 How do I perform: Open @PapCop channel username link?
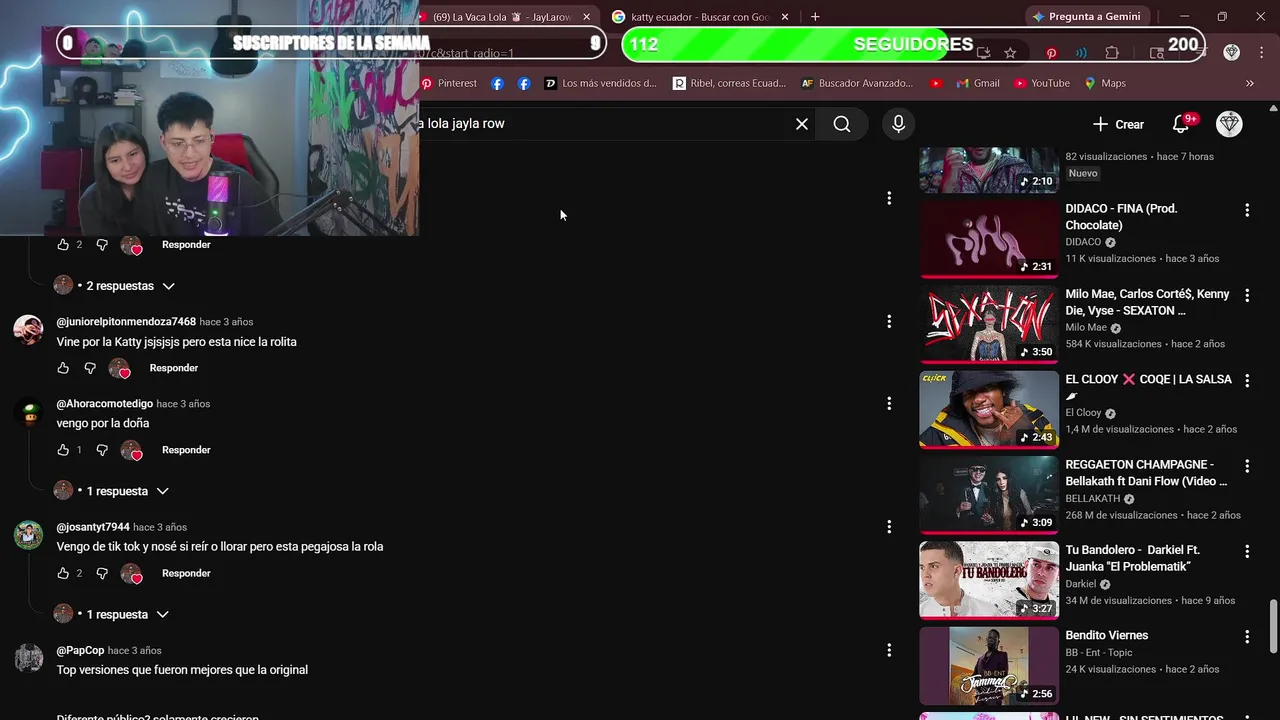(x=80, y=650)
